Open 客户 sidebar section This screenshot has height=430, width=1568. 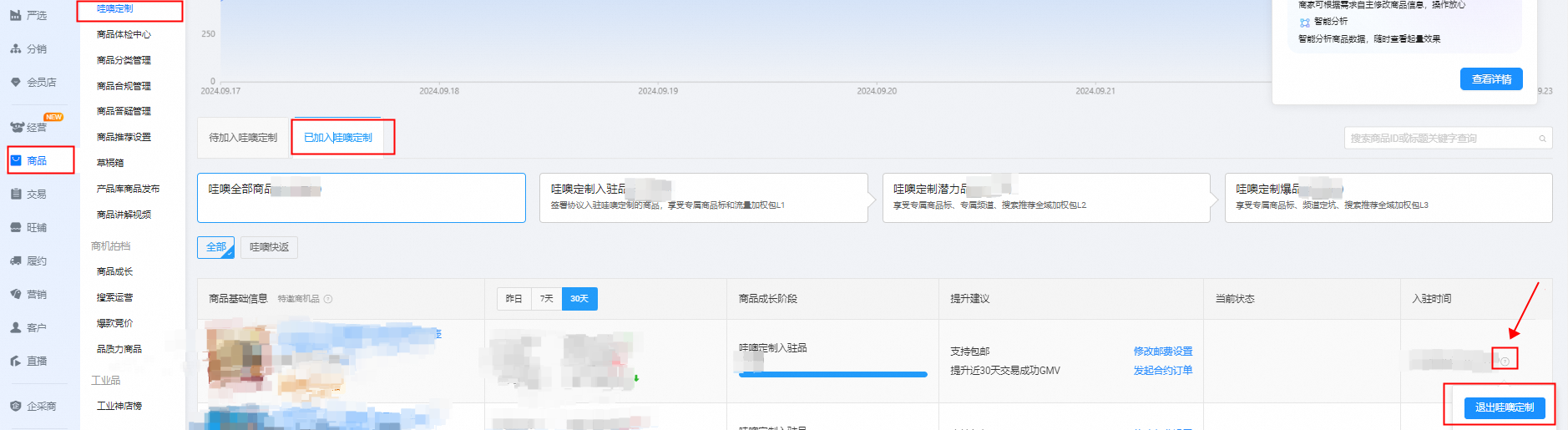pos(28,327)
